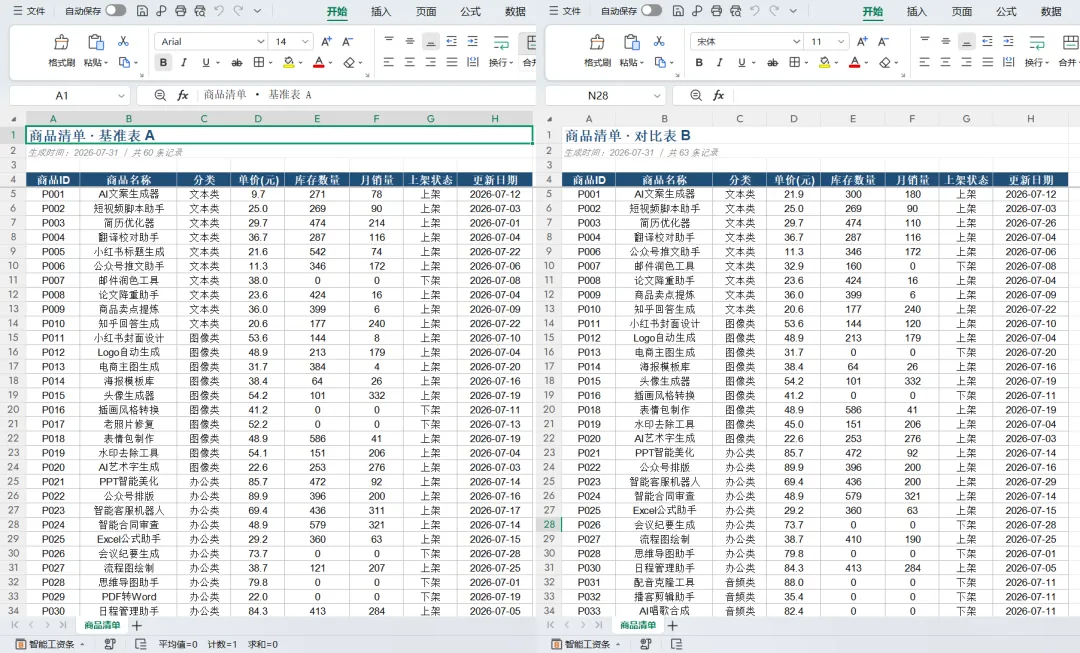Click the redo arrow in right window

[x=774, y=10]
